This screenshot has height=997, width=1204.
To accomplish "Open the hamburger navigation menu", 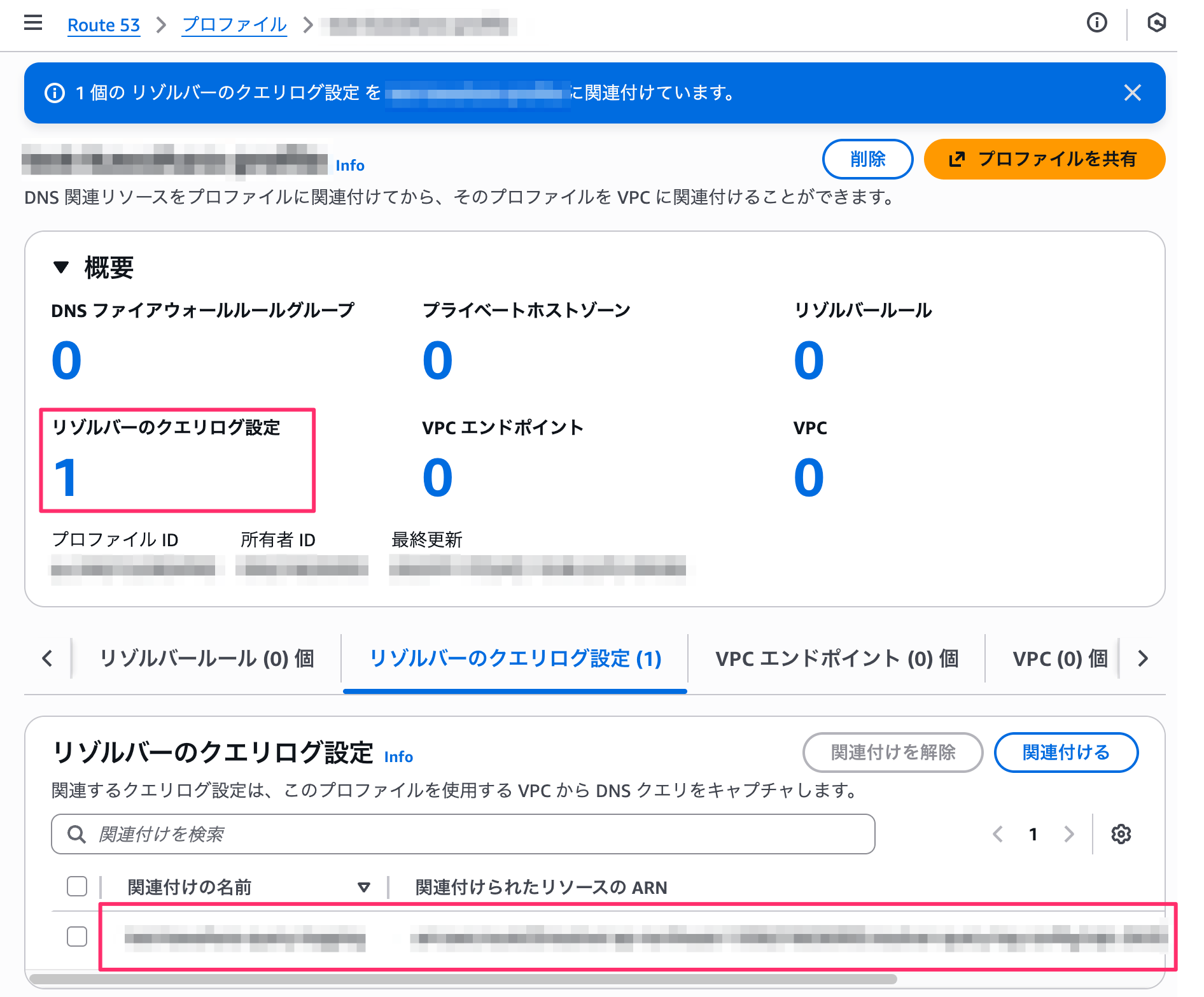I will tap(33, 24).
